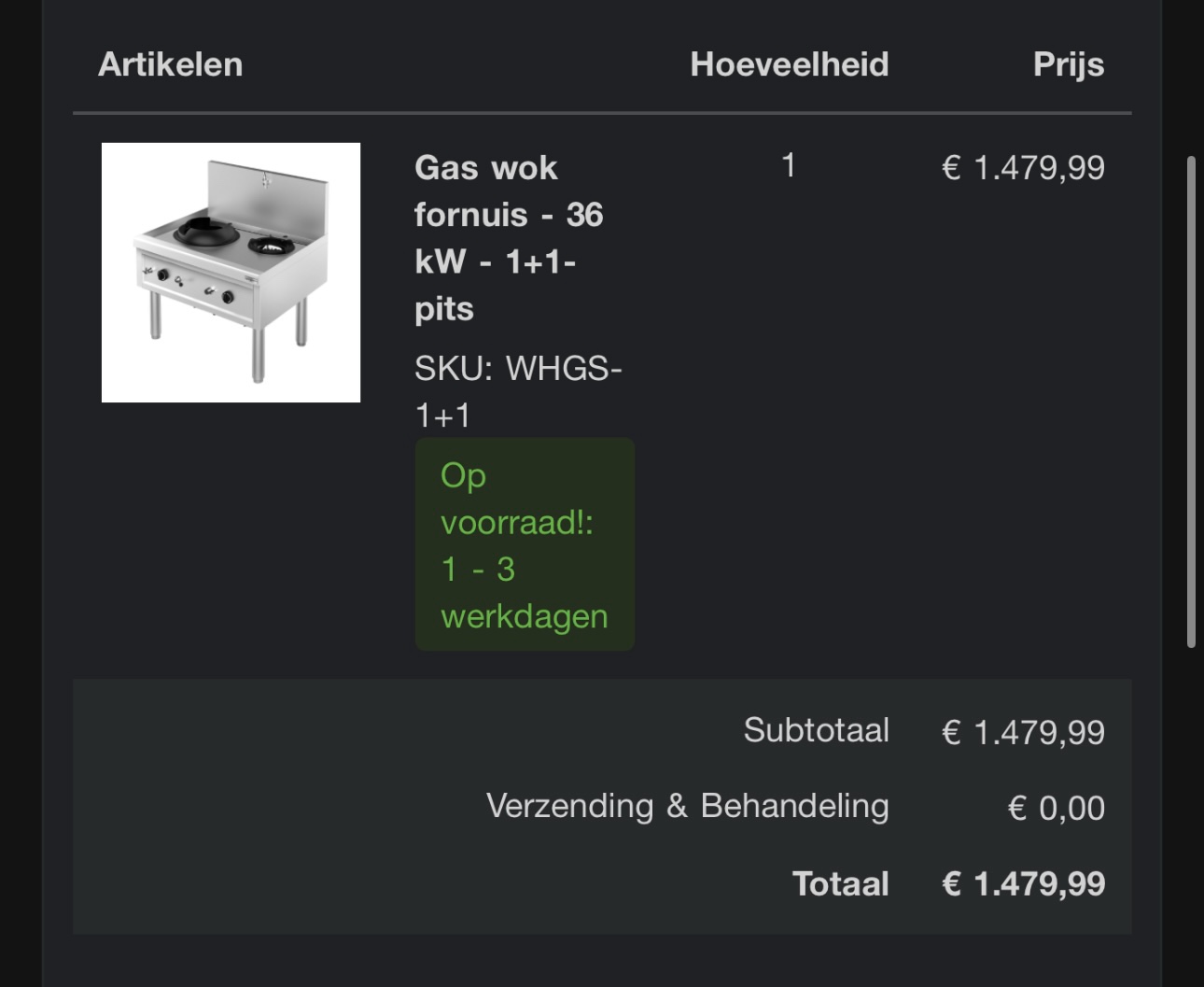Click the vertical scrollbar thumb
This screenshot has height=987, width=1204.
pos(1191,402)
